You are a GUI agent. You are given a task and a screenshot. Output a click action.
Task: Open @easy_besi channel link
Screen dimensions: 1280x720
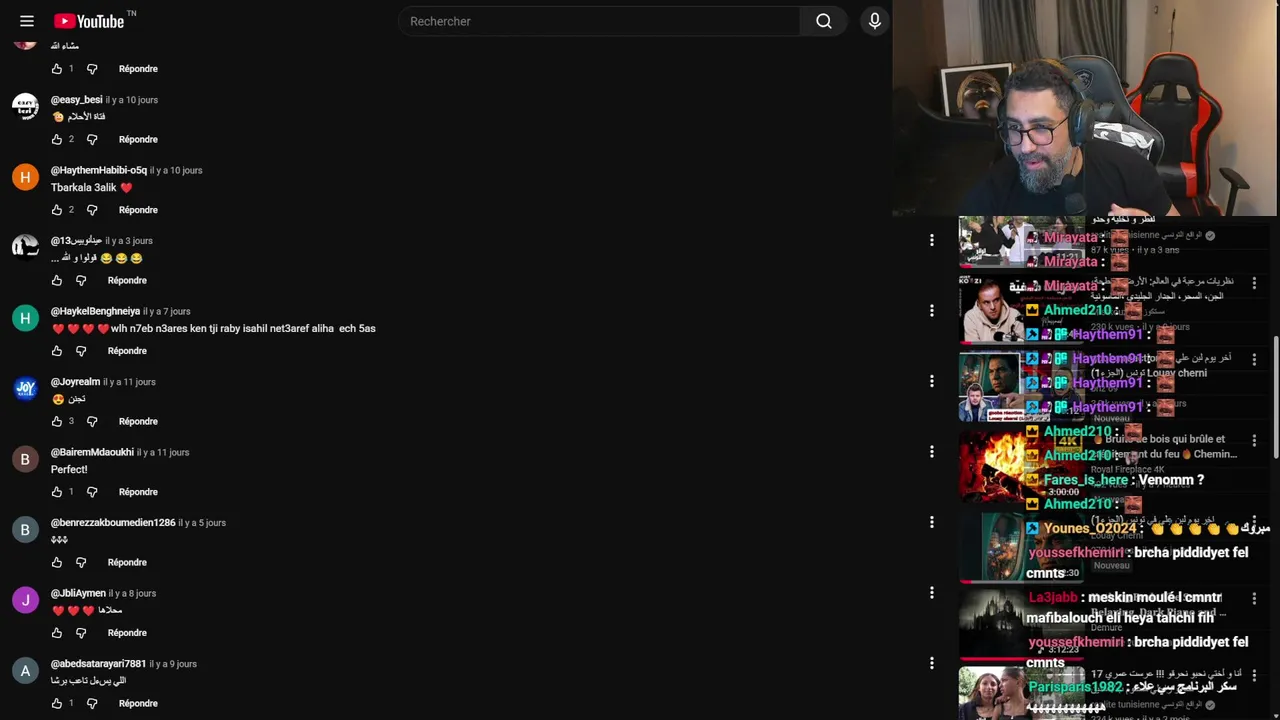77,100
